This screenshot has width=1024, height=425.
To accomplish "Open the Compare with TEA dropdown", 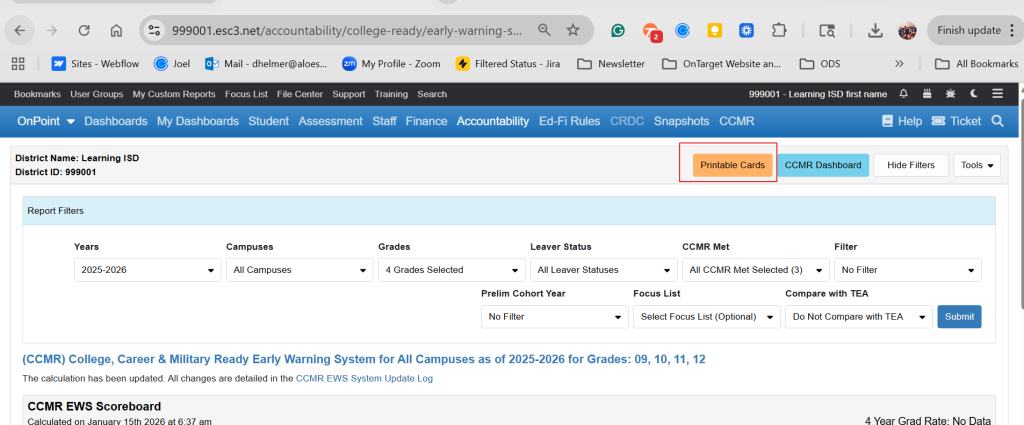I will click(857, 317).
